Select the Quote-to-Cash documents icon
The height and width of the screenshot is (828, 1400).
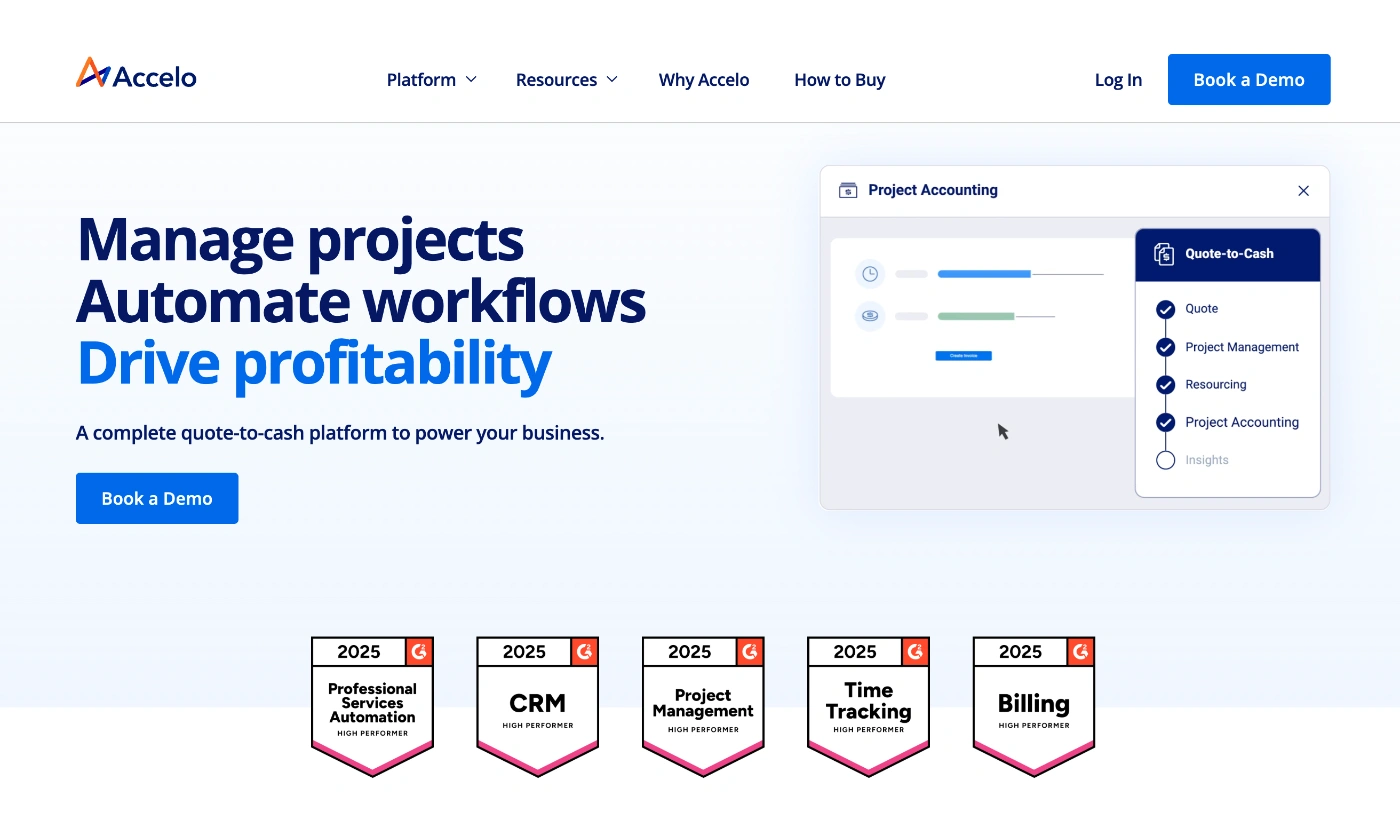(1163, 254)
